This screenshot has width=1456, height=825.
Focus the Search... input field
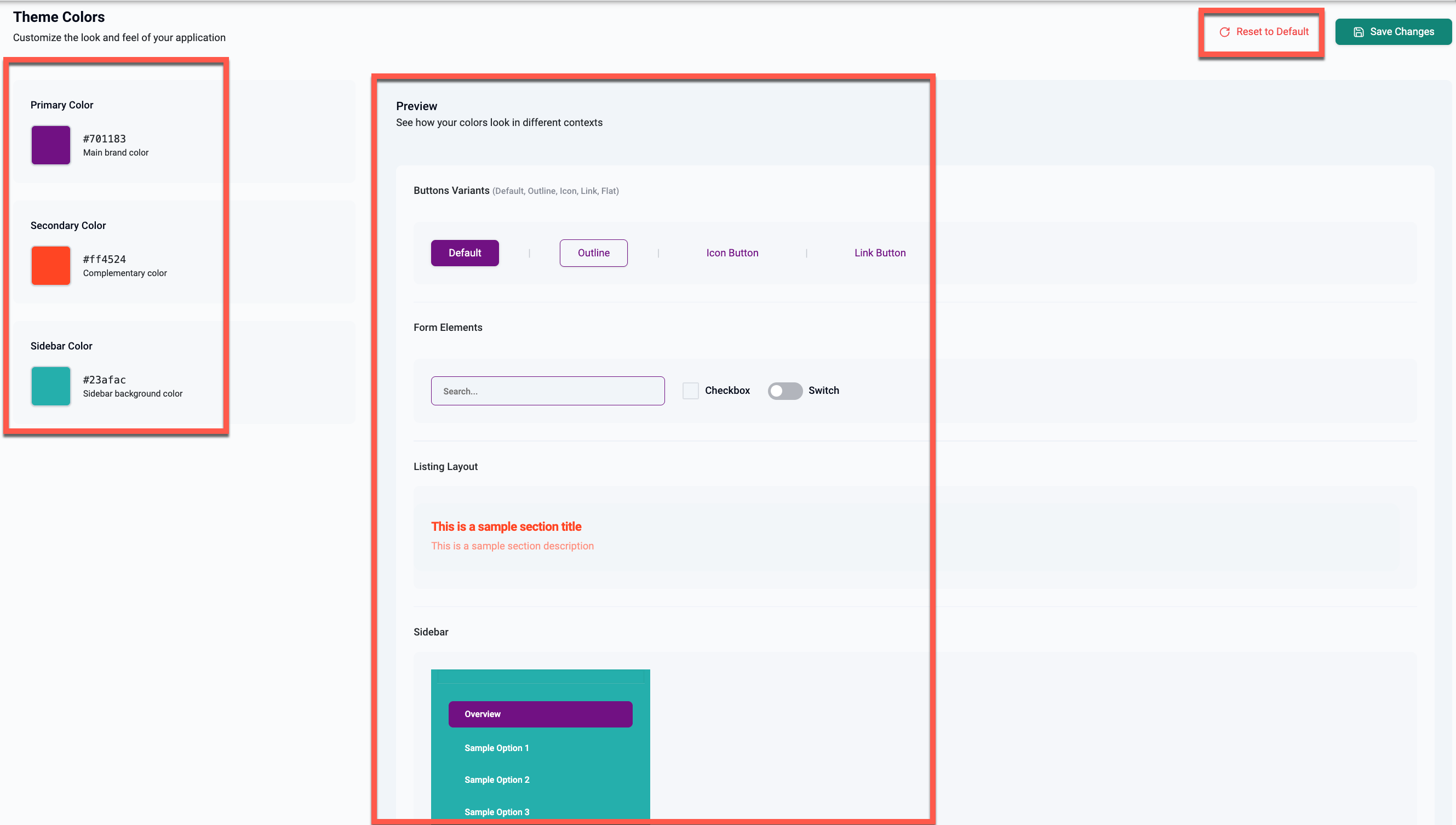click(547, 391)
